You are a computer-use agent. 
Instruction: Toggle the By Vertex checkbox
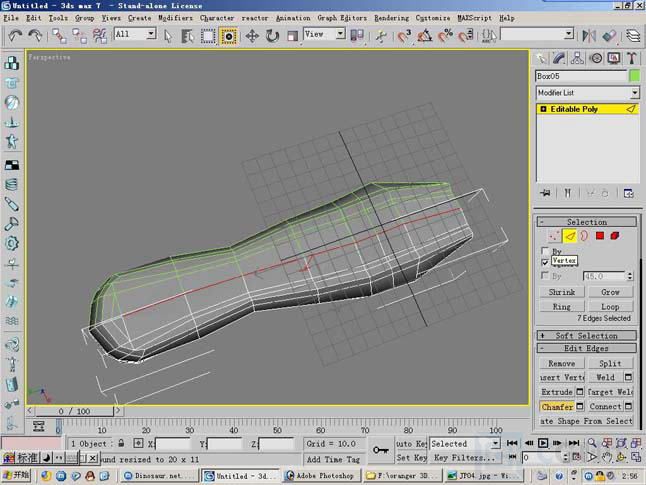coord(545,251)
